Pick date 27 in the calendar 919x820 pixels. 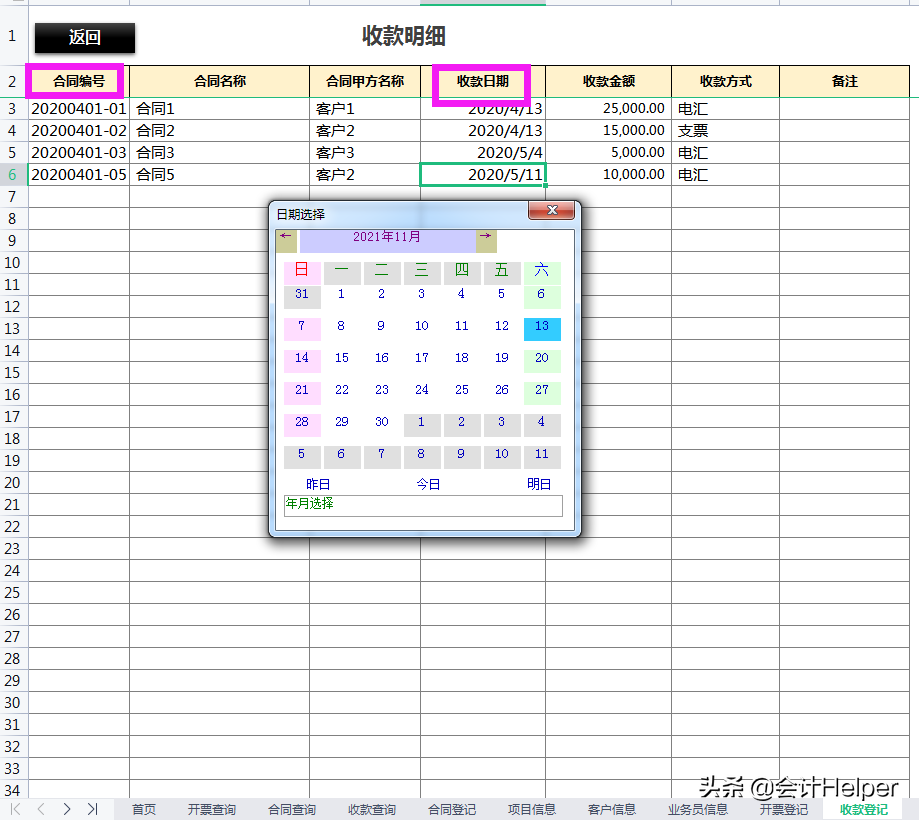point(542,393)
